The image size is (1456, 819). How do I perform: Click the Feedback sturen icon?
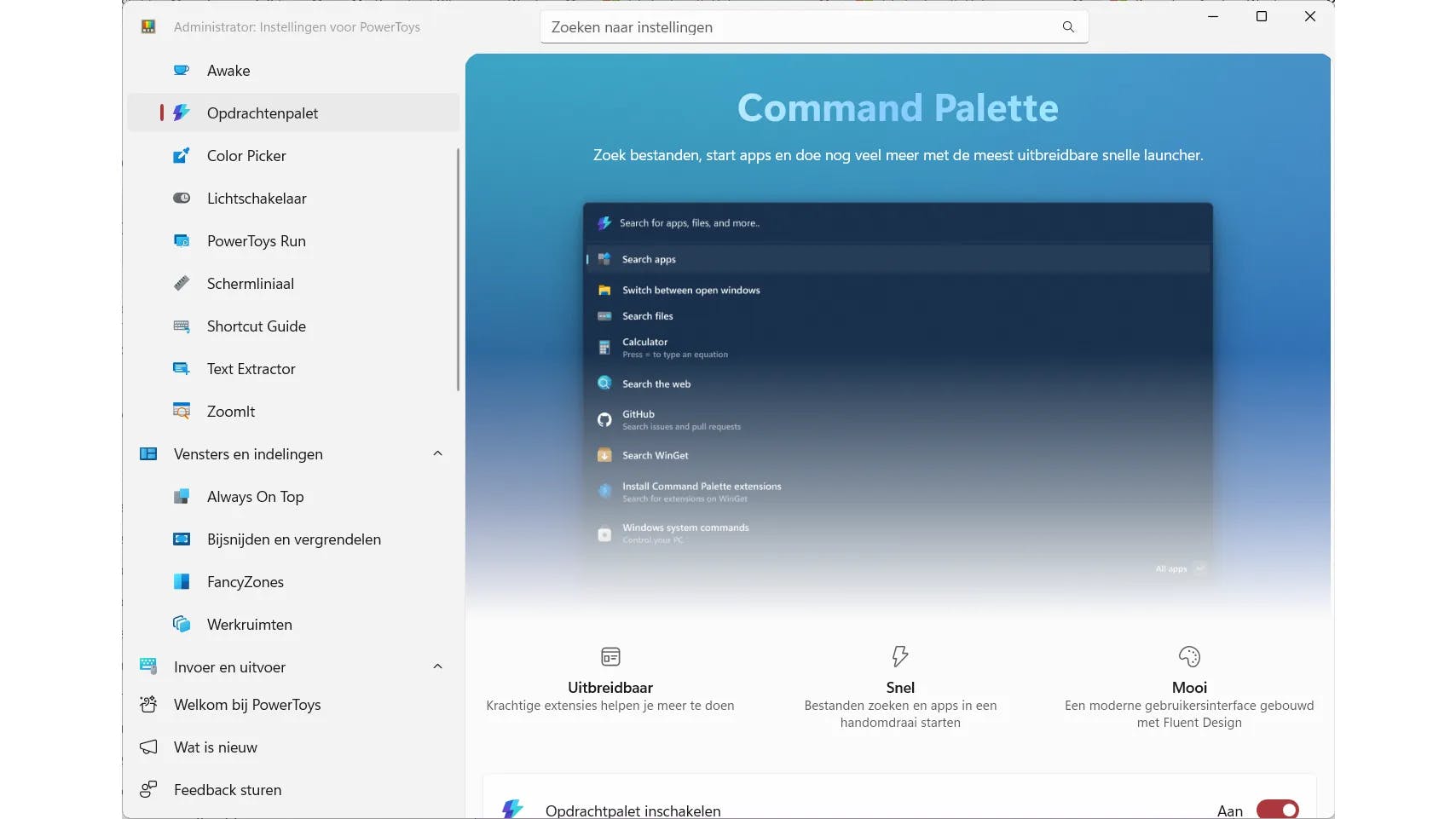pos(148,790)
